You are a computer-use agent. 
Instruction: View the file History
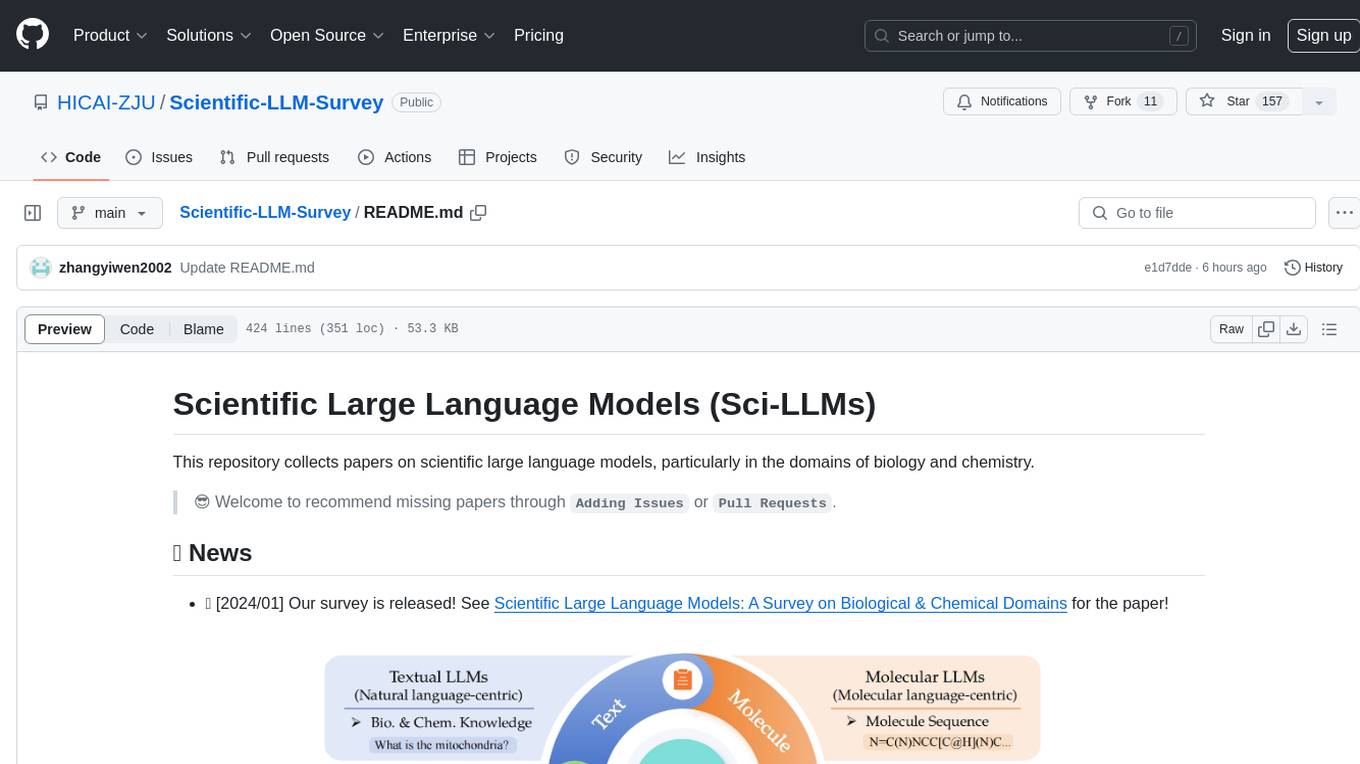(1313, 268)
